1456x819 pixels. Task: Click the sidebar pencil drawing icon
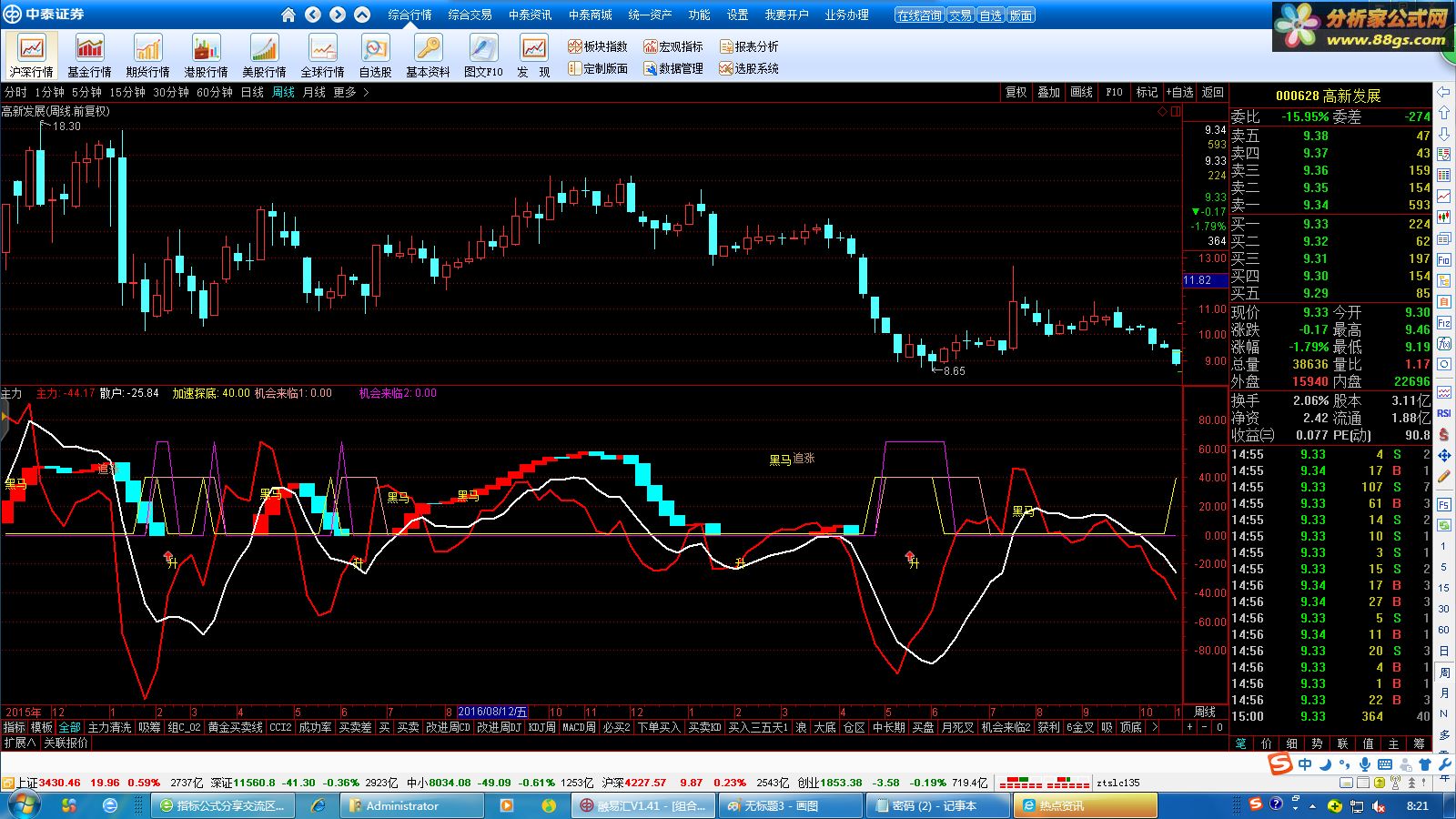(1444, 476)
